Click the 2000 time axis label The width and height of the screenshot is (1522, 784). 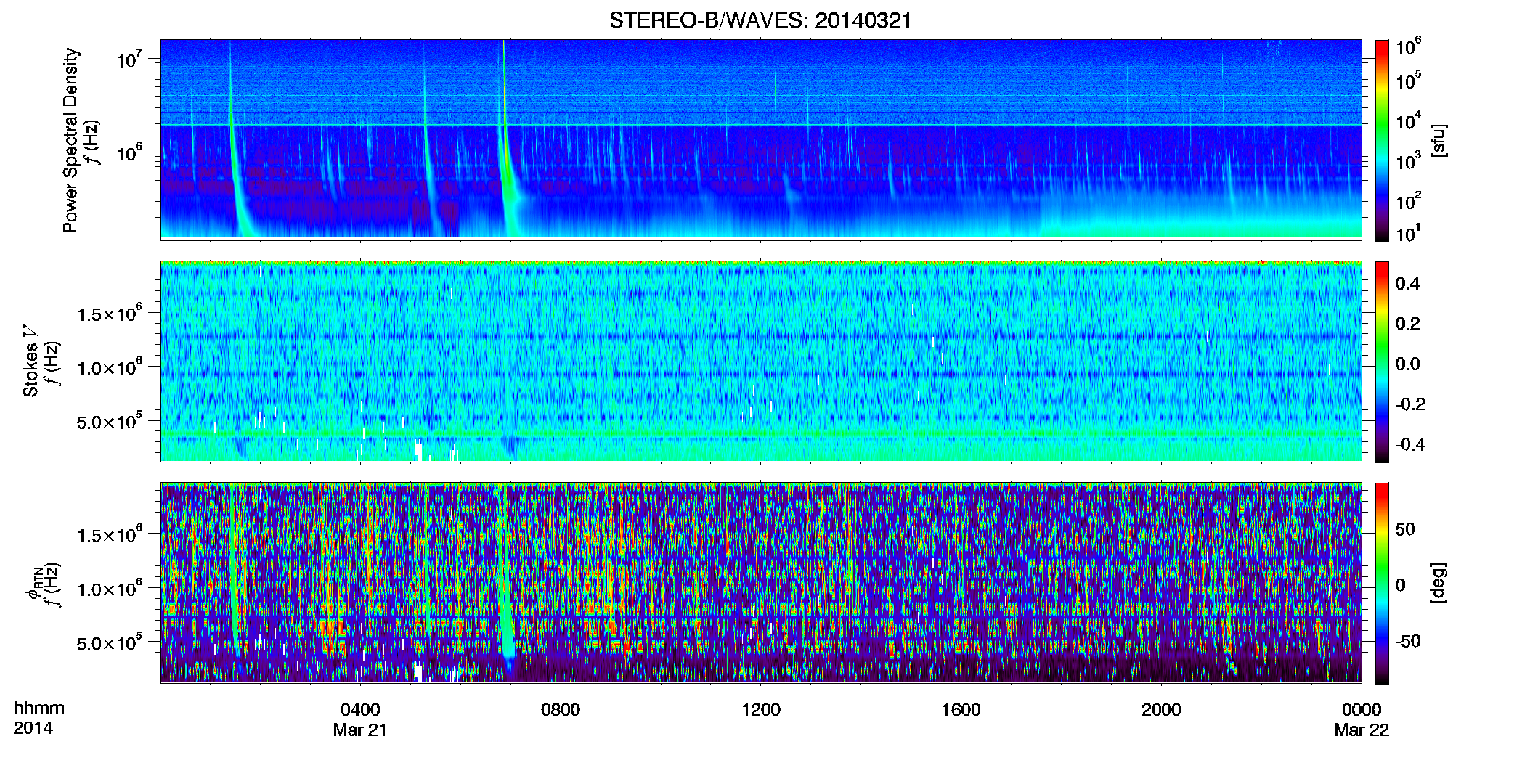1161,709
